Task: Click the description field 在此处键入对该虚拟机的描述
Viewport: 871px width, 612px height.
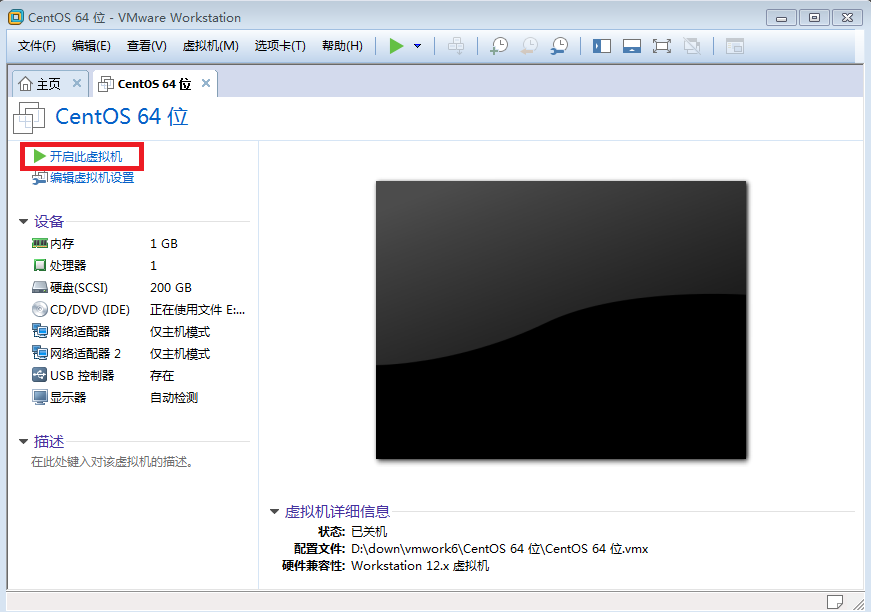Action: pyautogui.click(x=112, y=462)
